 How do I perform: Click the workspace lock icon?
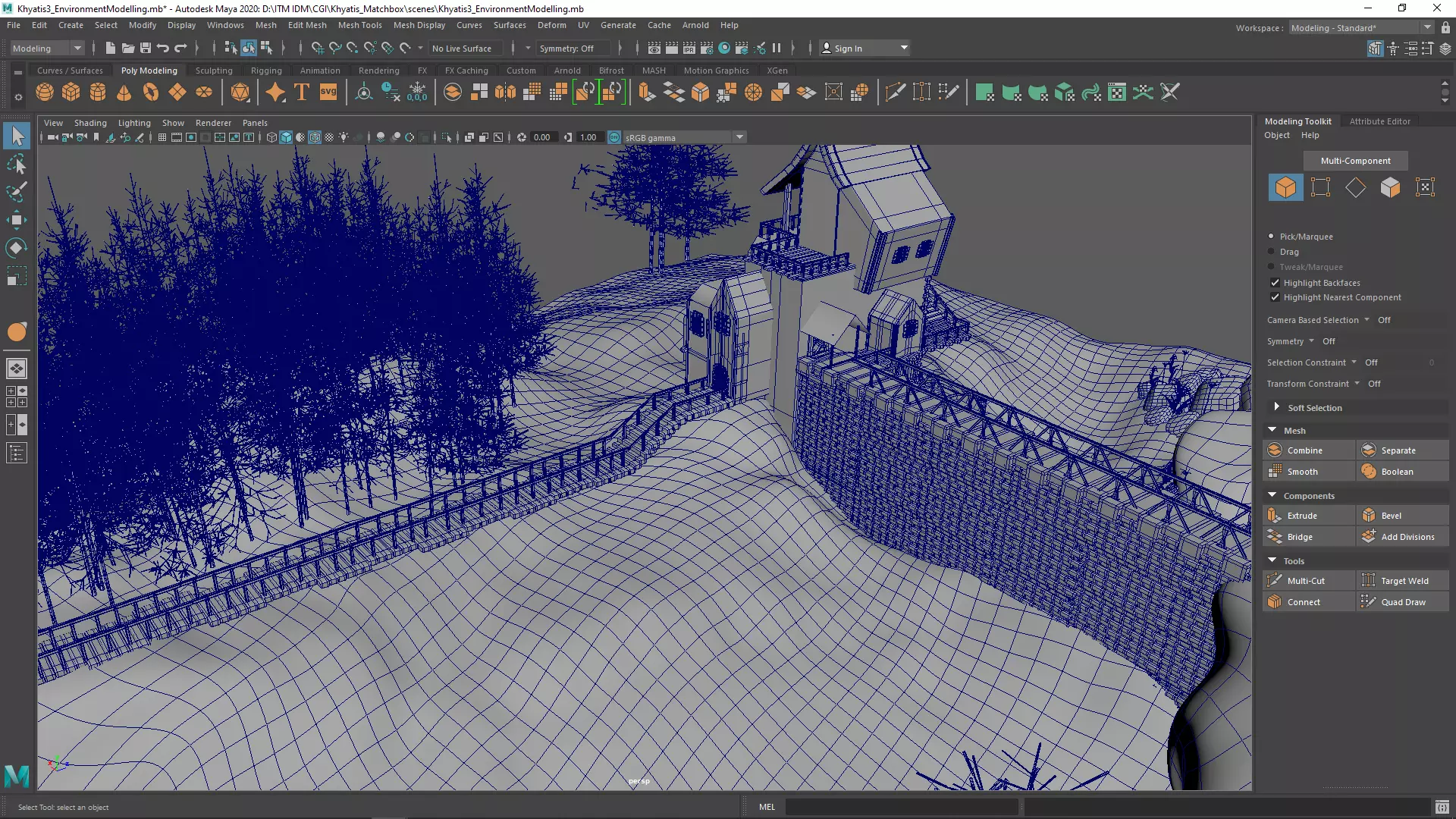coord(1445,28)
